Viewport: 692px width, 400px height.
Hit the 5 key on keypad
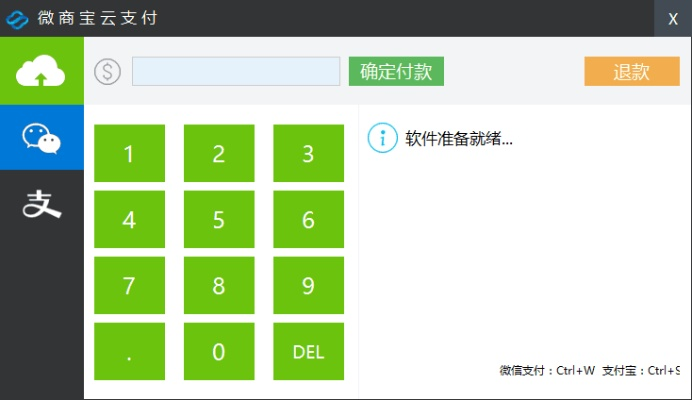click(x=219, y=220)
